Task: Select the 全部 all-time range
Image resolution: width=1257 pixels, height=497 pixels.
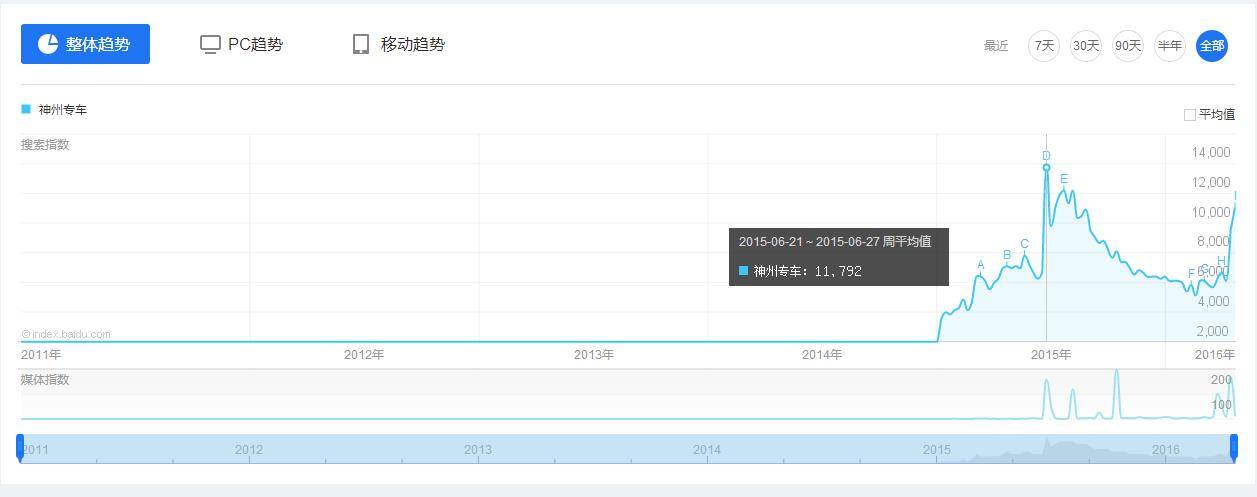Action: point(1212,46)
